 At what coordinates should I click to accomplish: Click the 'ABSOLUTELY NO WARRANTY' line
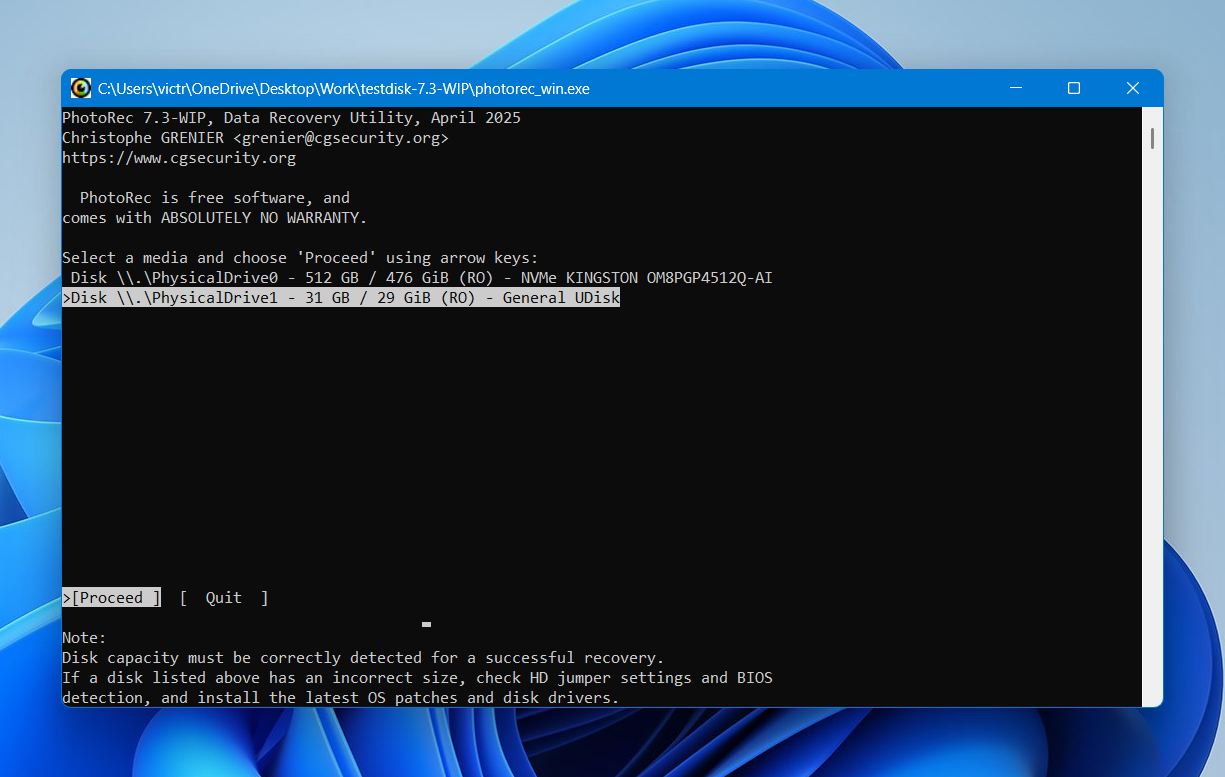click(215, 218)
